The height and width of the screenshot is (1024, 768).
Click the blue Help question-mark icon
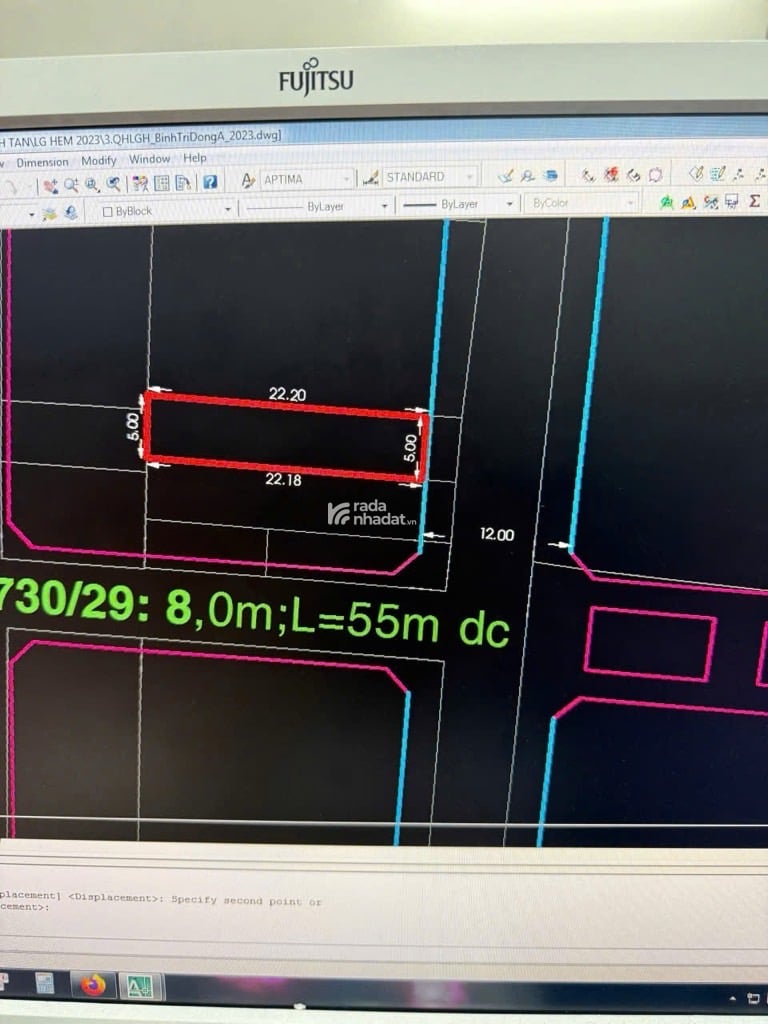(x=210, y=182)
